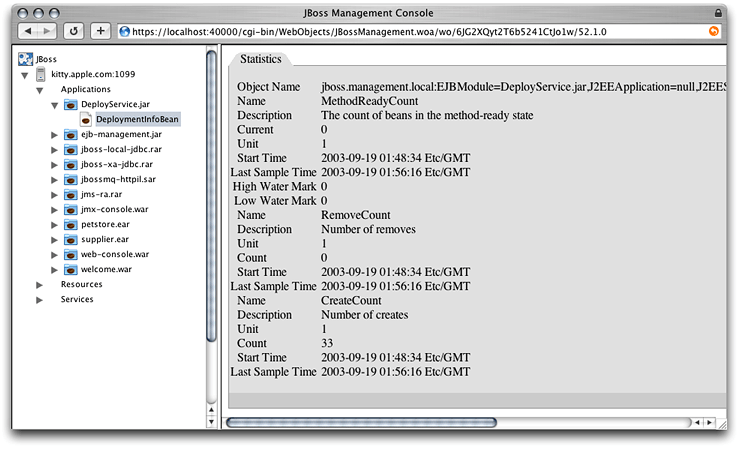Open the Statistics tab

click(261, 59)
